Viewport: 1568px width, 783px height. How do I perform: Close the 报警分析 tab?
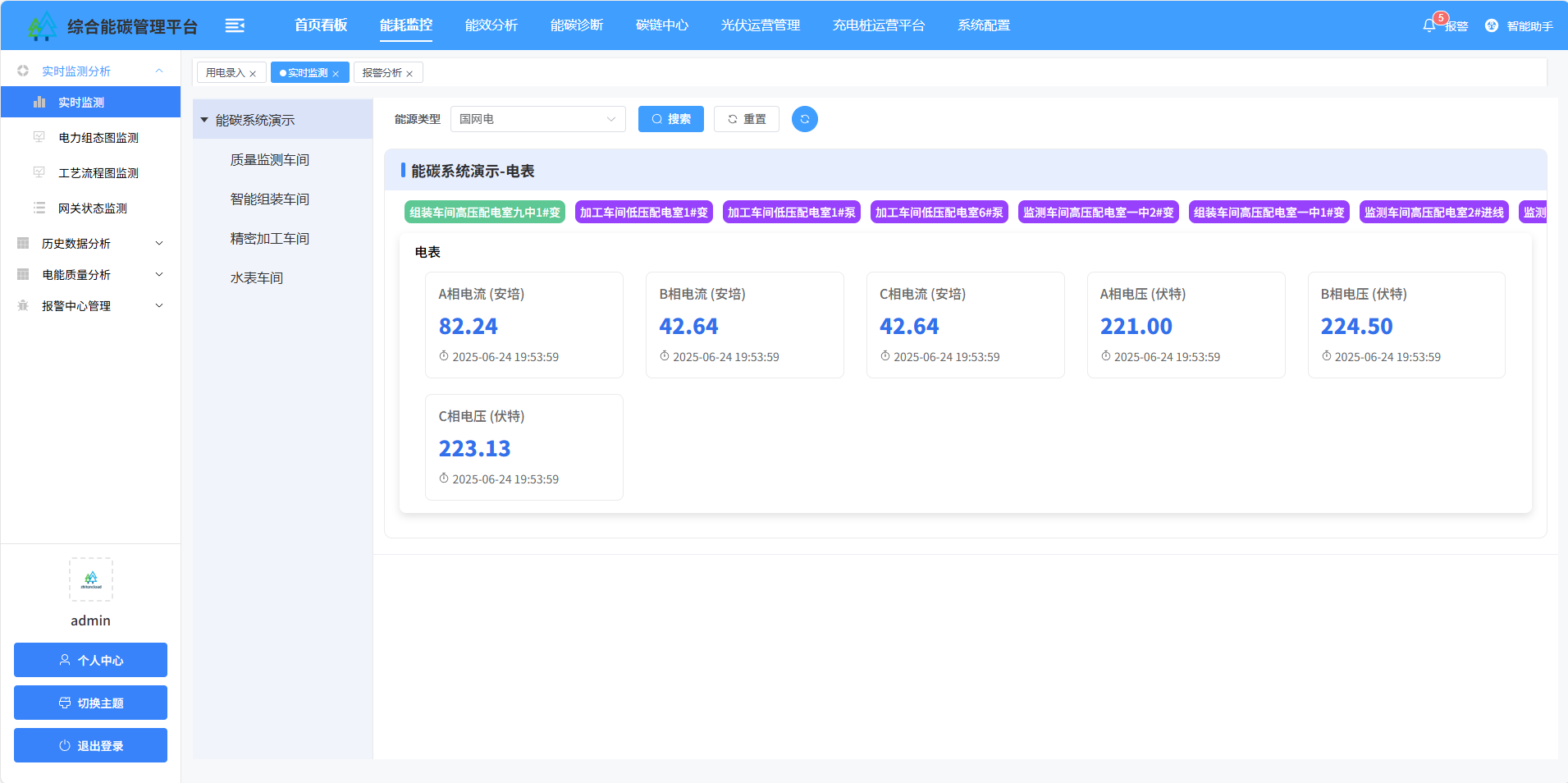(409, 74)
